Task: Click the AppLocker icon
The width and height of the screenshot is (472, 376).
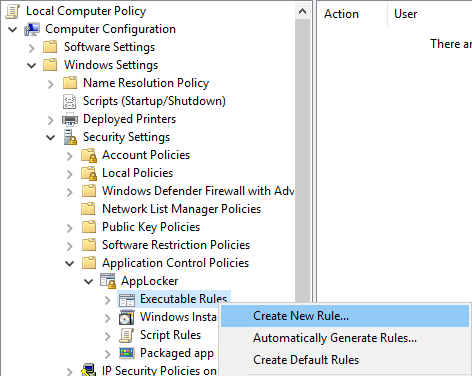Action: [108, 281]
